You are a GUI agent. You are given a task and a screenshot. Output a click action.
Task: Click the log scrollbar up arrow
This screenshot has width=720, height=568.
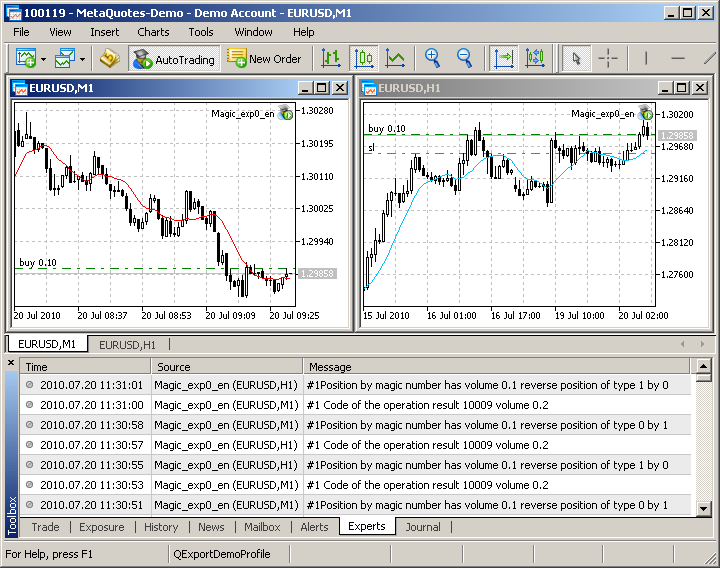click(x=703, y=366)
